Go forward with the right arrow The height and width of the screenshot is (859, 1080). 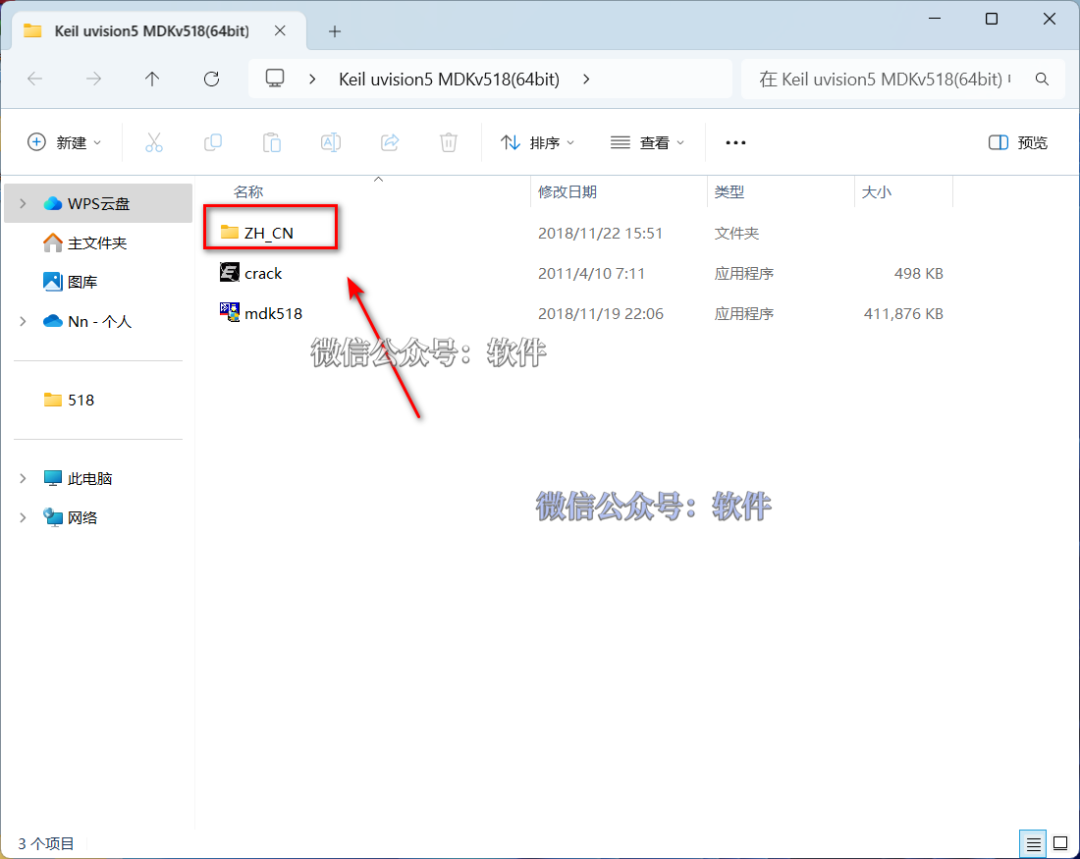click(x=94, y=79)
